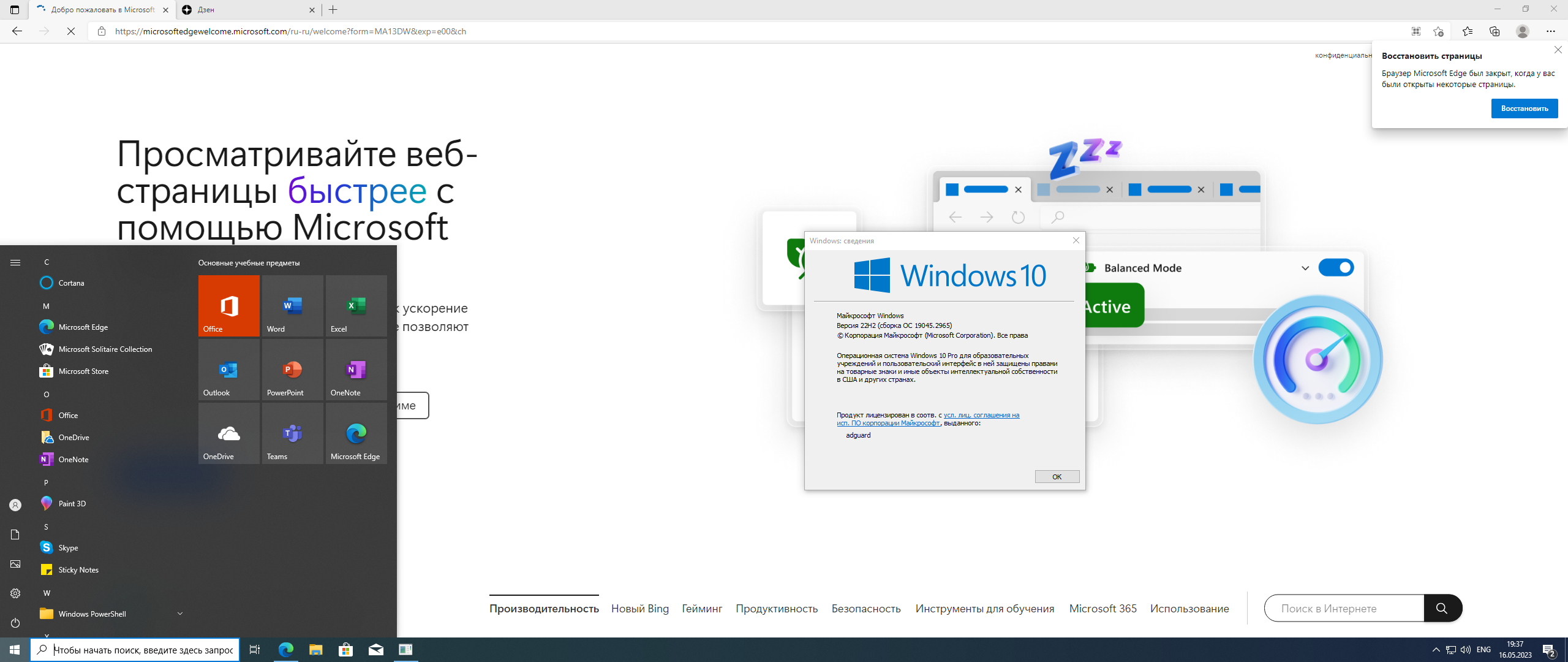Open Paint 3D from app list

pos(72,503)
